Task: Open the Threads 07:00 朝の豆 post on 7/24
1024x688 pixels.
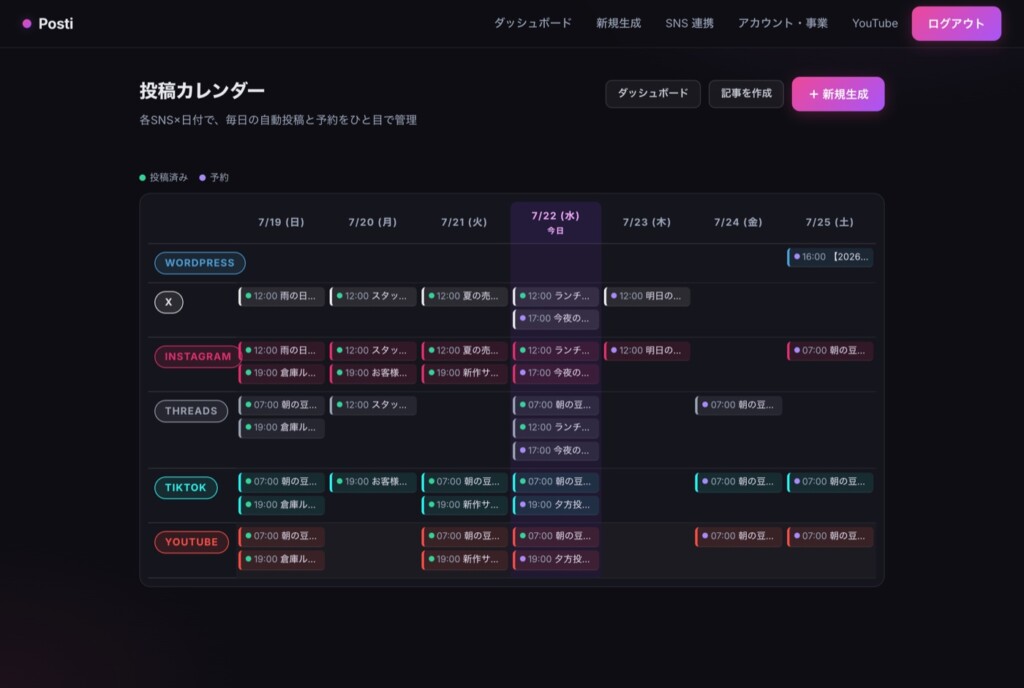Action: click(x=739, y=405)
